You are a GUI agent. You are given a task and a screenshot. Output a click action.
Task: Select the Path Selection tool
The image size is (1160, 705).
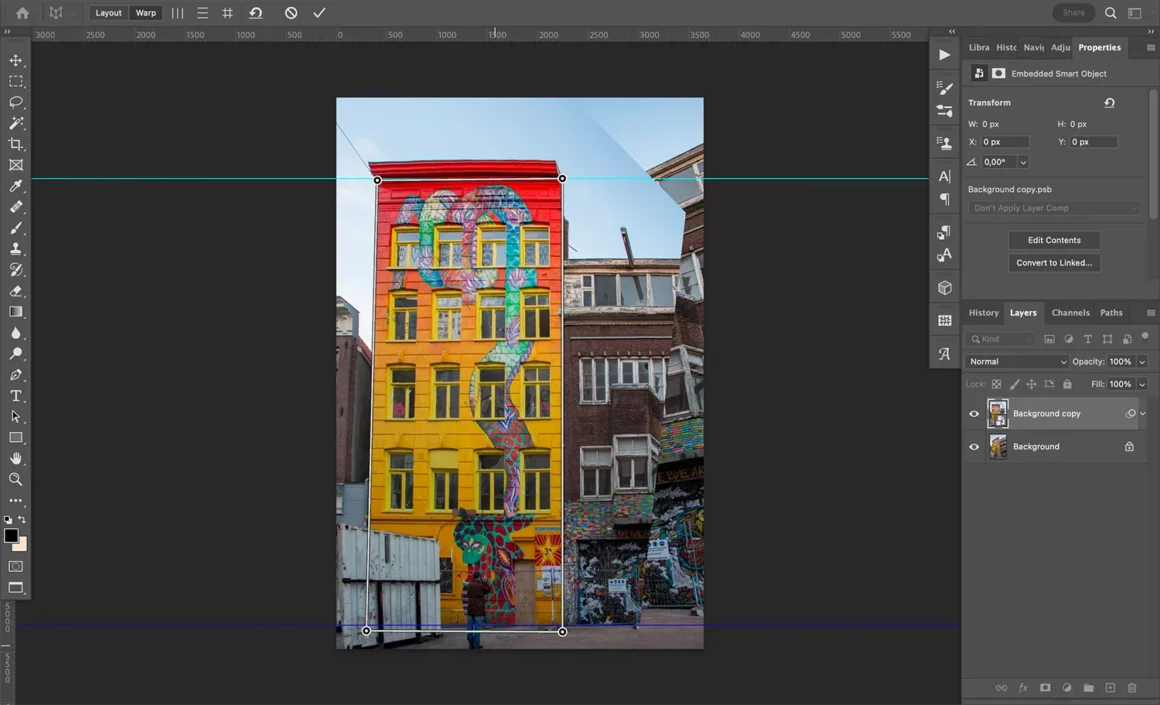pos(16,416)
